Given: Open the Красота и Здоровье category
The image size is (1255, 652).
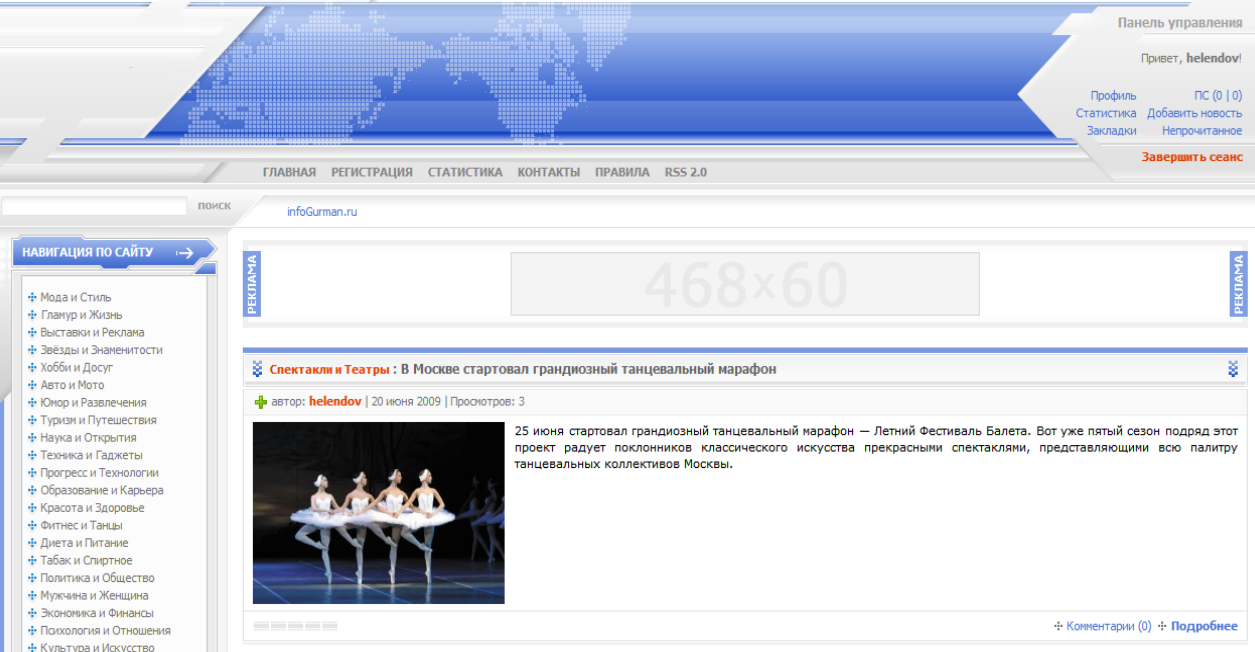Looking at the screenshot, I should (x=92, y=508).
